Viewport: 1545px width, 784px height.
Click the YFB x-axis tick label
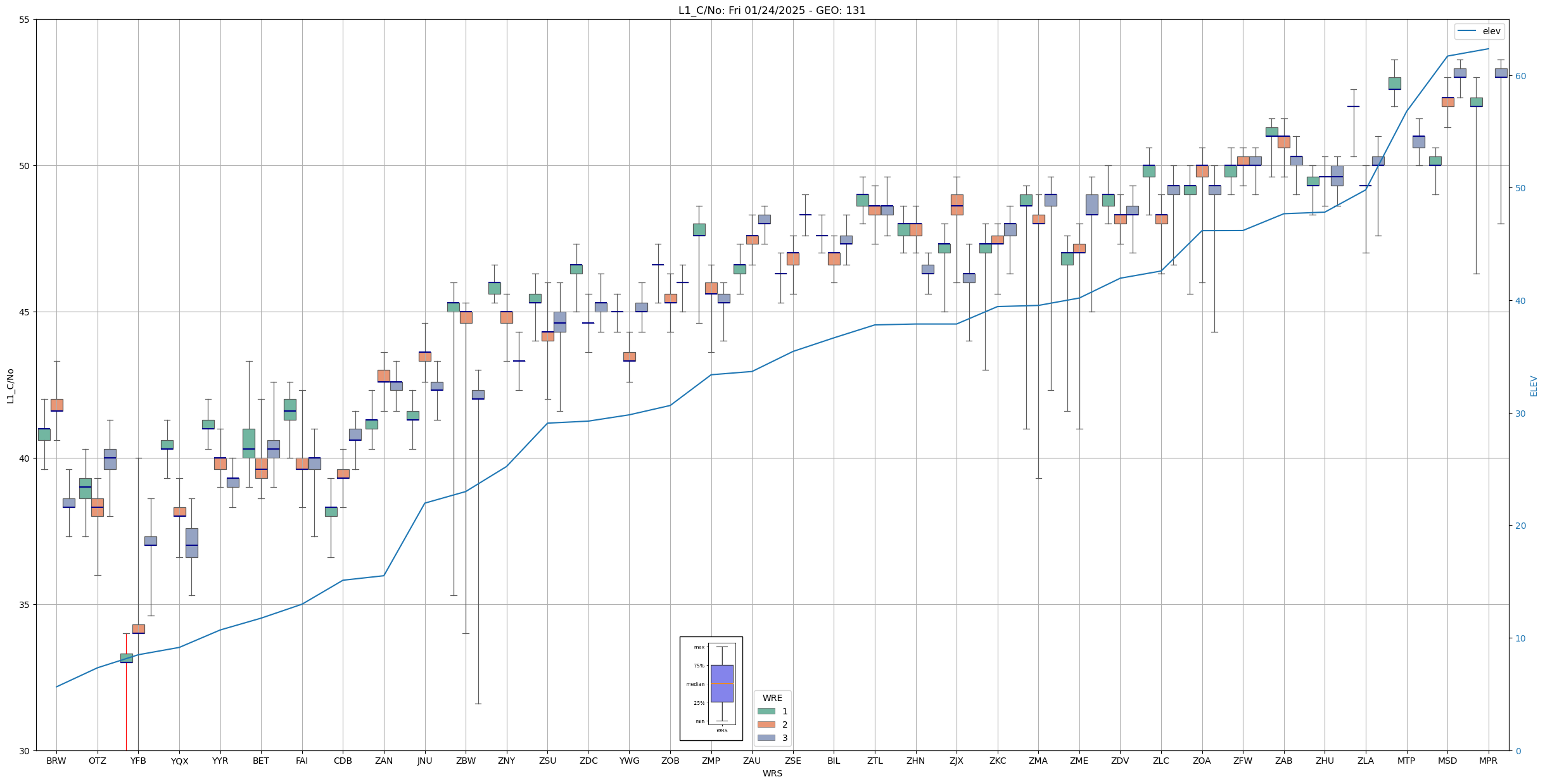click(x=138, y=761)
